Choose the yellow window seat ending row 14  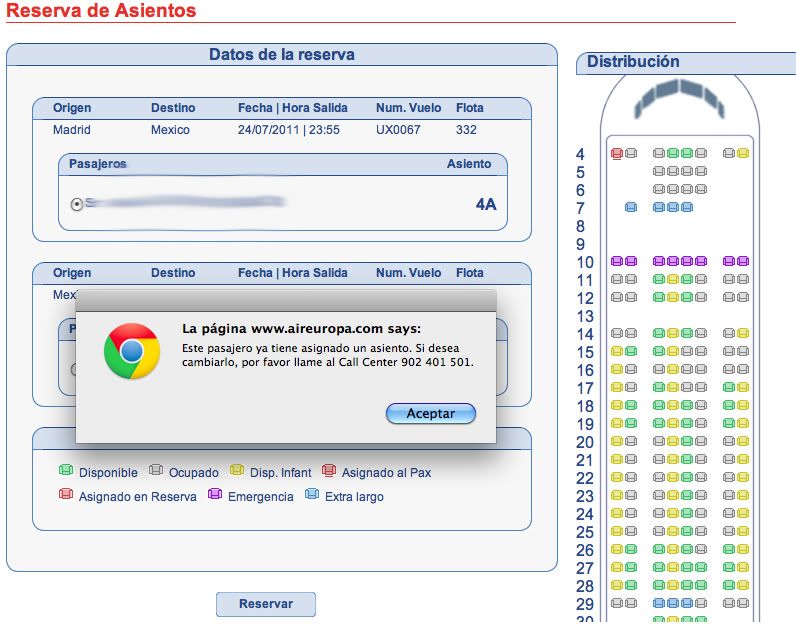point(743,334)
